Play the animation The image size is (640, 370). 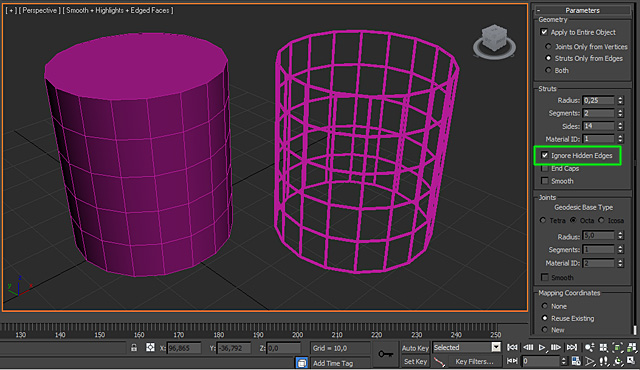pos(542,348)
